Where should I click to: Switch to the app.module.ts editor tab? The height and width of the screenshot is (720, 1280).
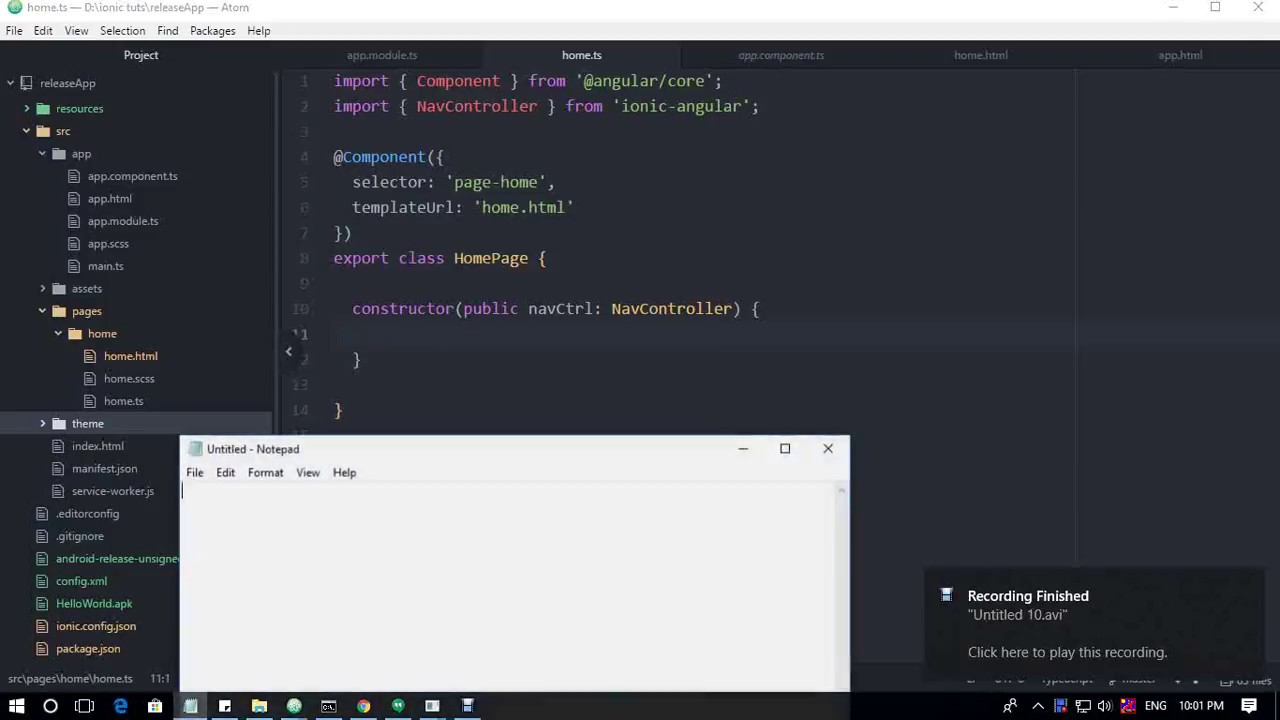pyautogui.click(x=382, y=55)
